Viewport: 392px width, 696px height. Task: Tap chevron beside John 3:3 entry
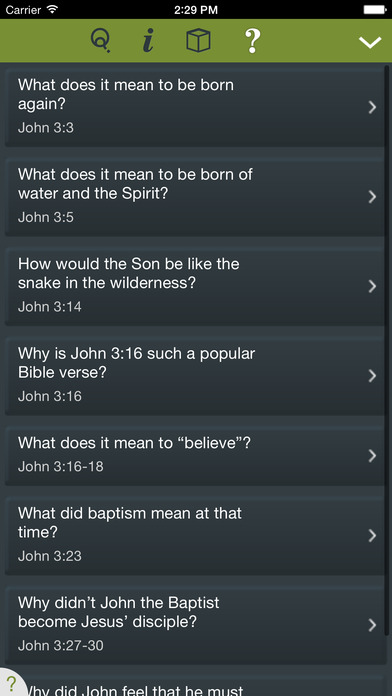(372, 107)
